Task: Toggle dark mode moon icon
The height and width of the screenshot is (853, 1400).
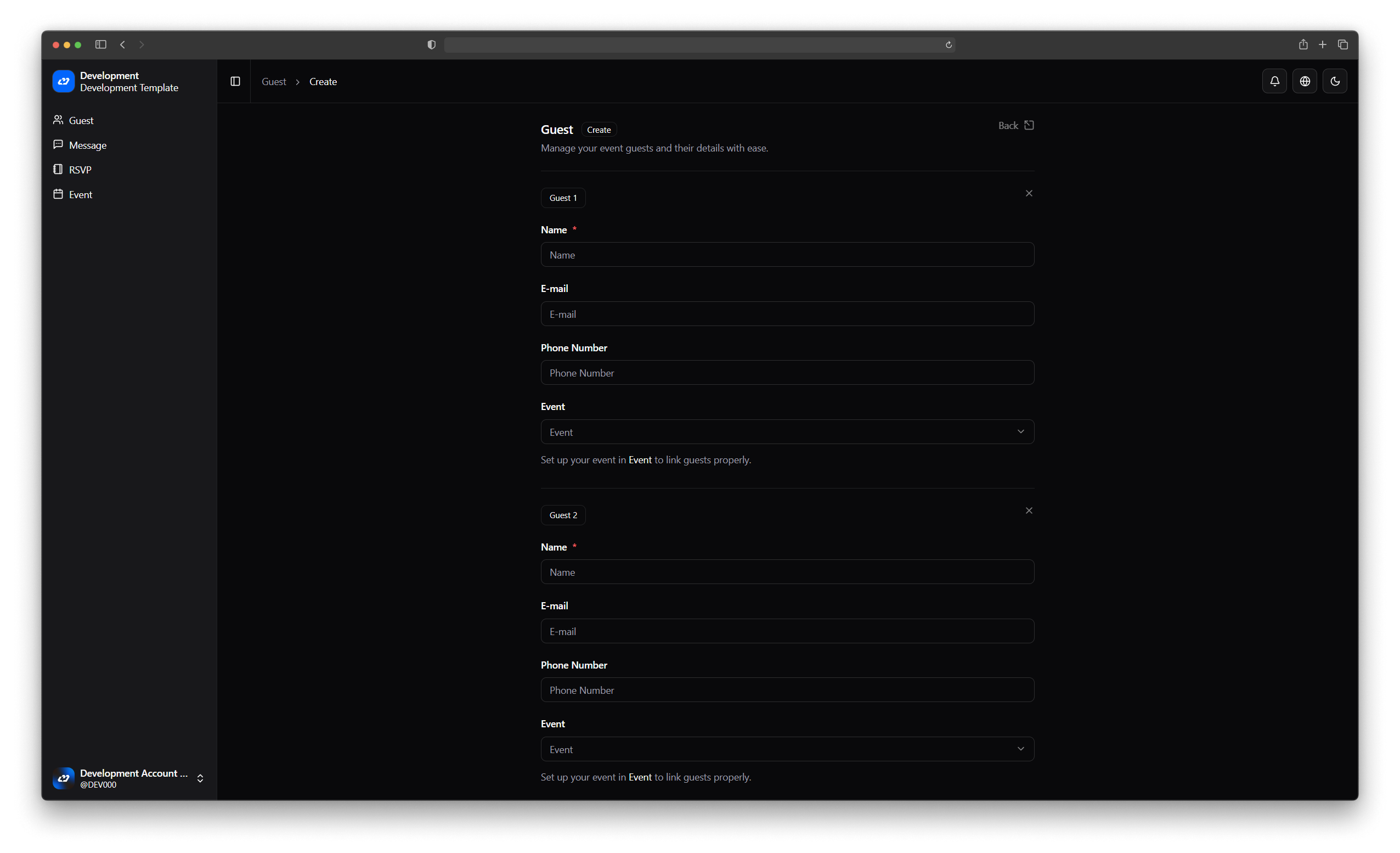Action: [1334, 81]
